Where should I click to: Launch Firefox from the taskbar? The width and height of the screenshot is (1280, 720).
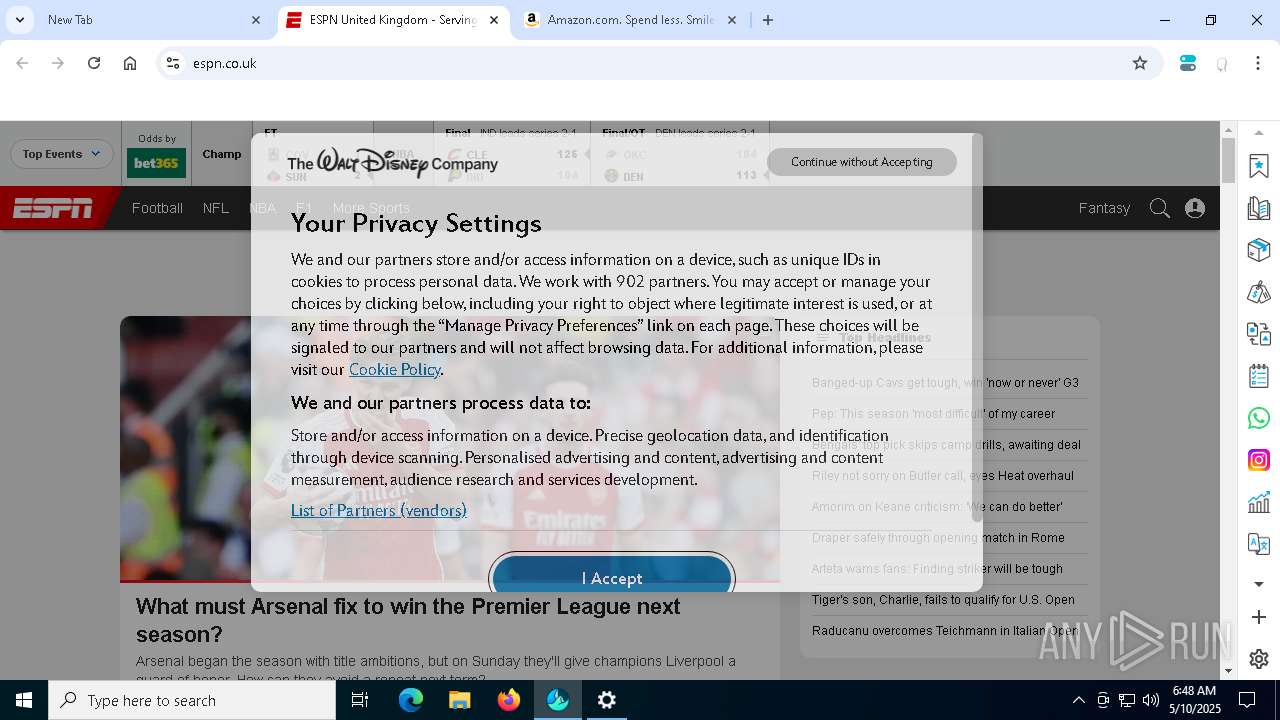click(x=509, y=700)
